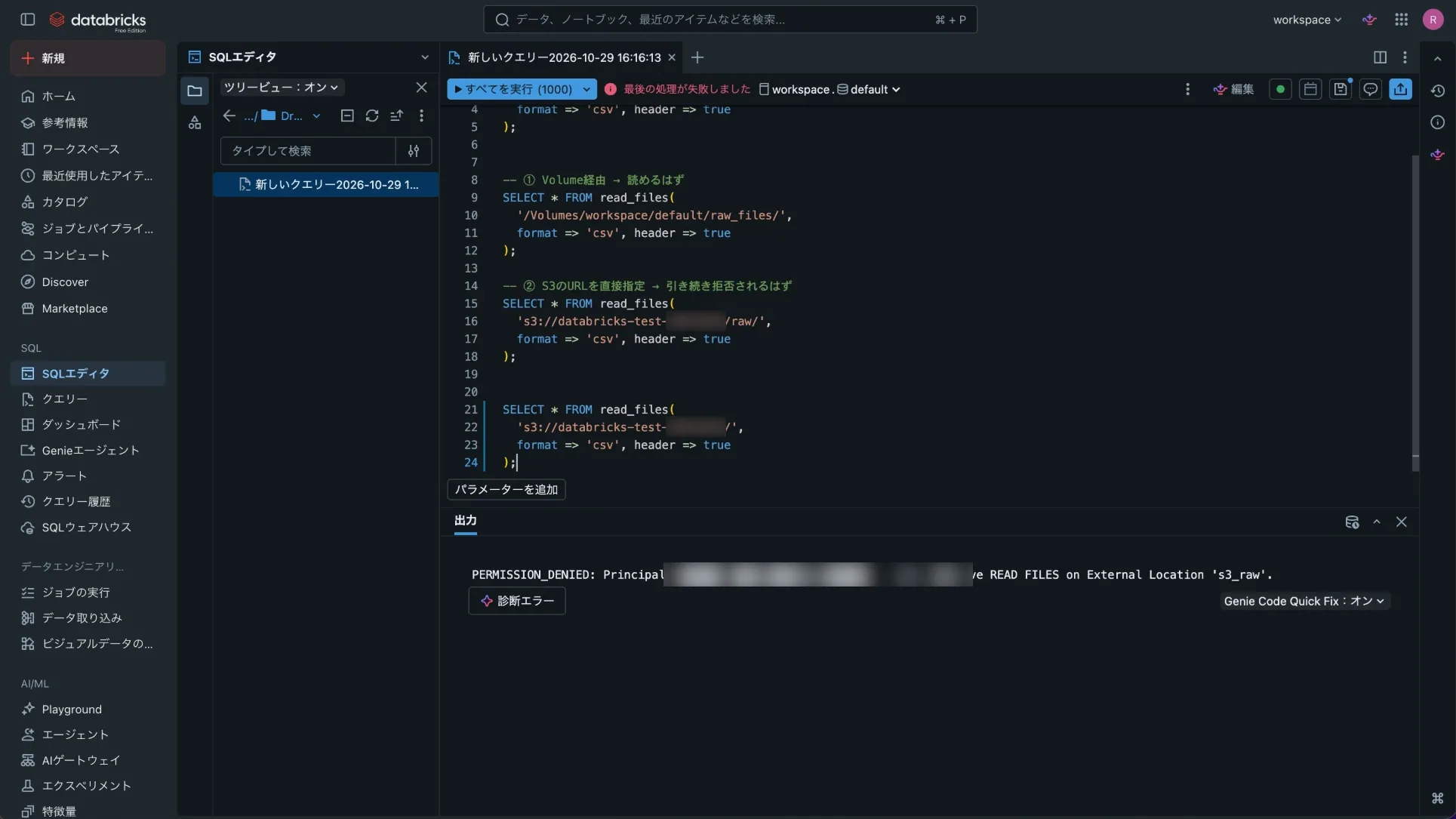Focus the タイプして検索 tree search field

tap(308, 151)
